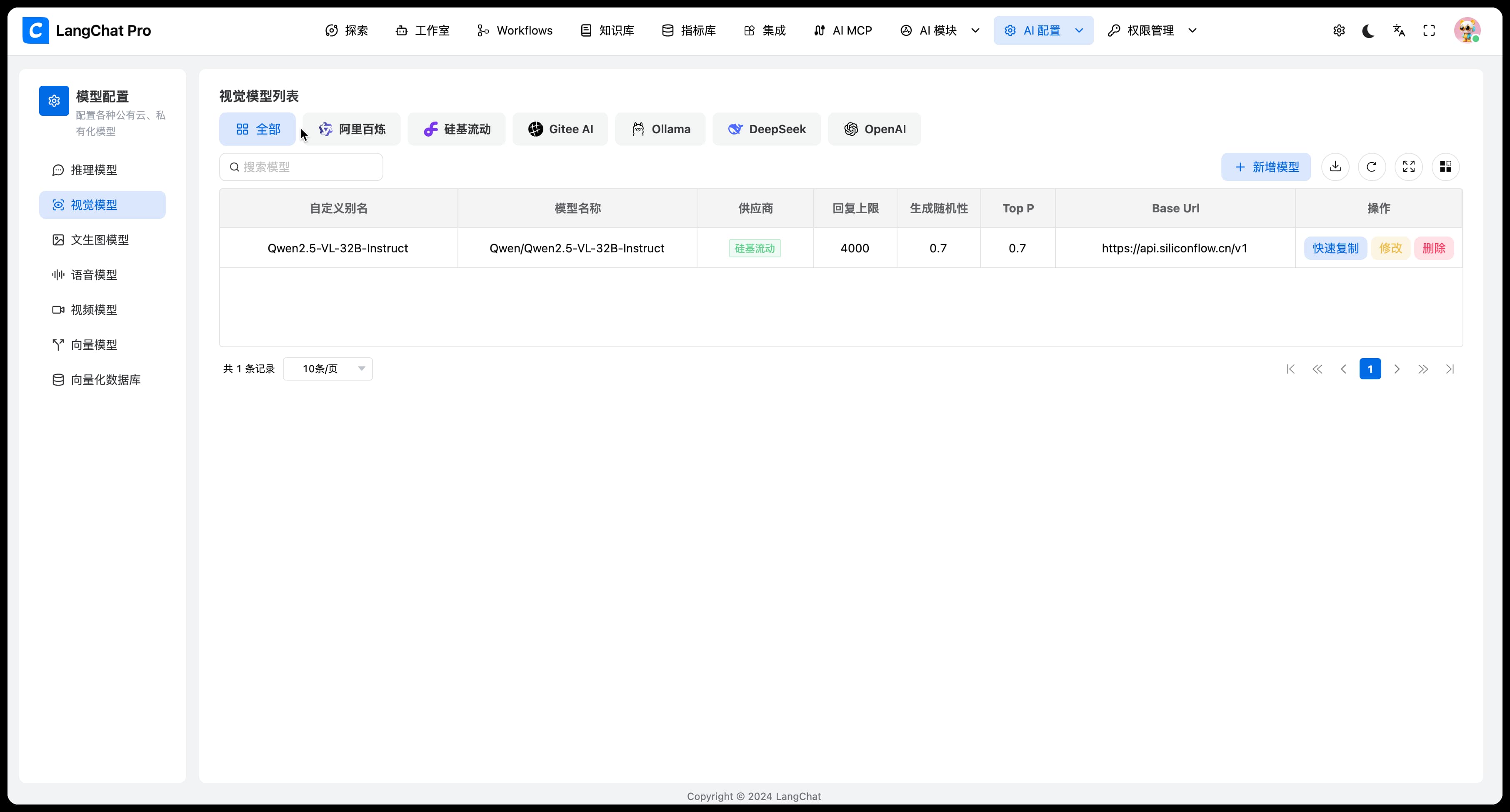
Task: Open the user avatar menu
Action: point(1467,30)
